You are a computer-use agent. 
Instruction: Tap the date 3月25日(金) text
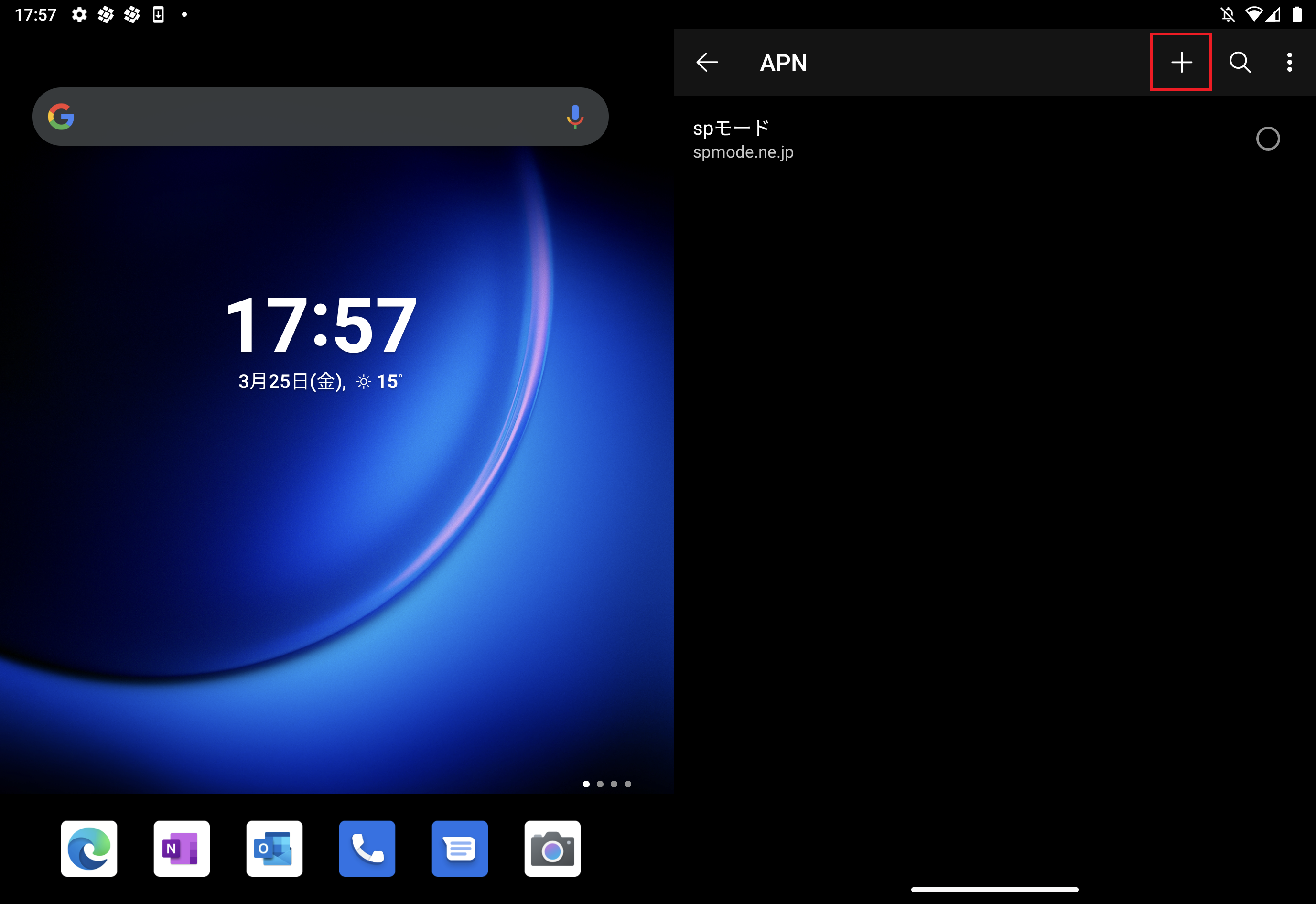point(292,382)
